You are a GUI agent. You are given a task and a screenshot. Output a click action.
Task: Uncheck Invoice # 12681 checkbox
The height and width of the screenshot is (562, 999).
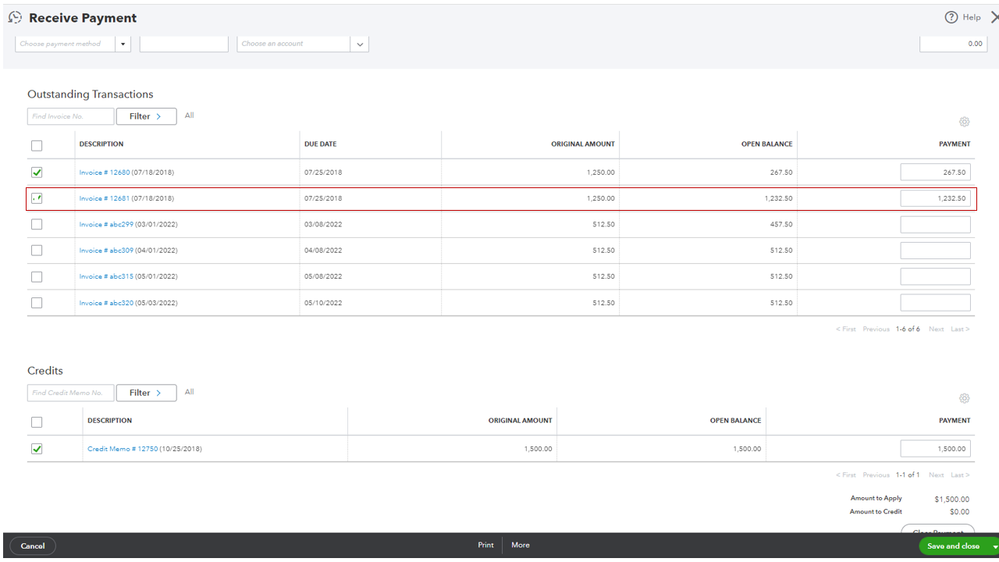(37, 199)
